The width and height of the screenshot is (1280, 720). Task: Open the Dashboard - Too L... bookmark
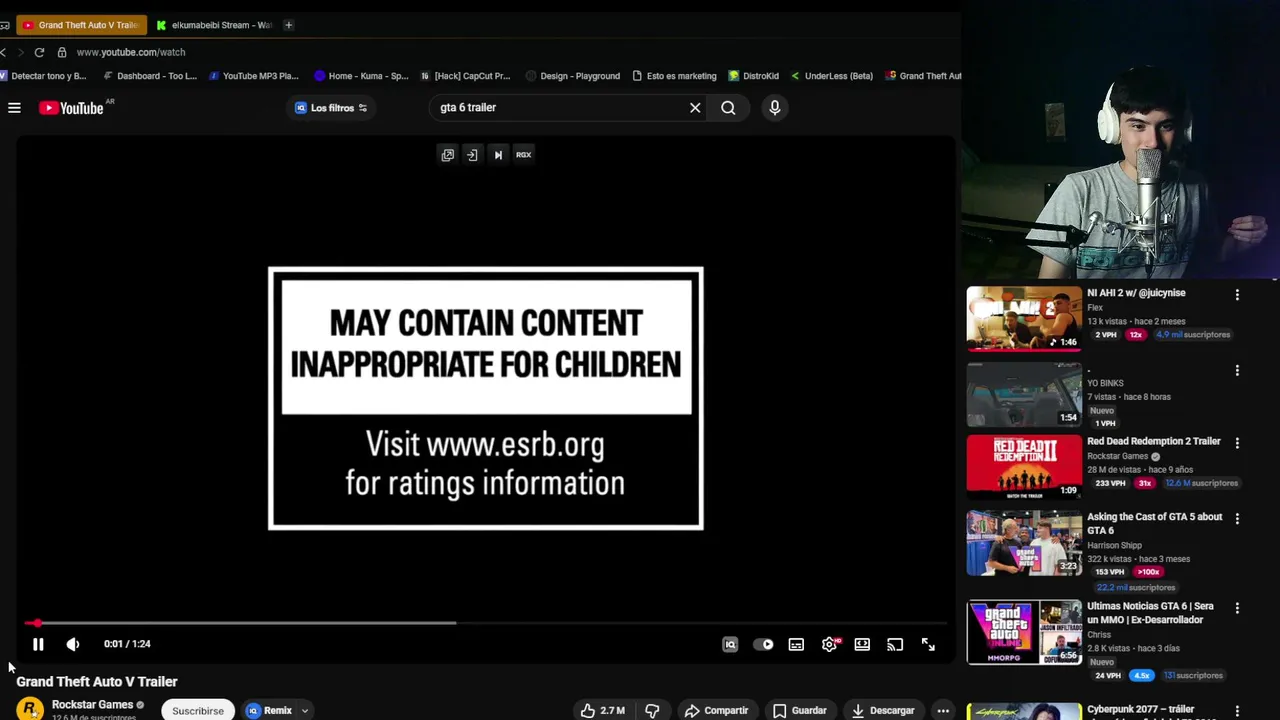pyautogui.click(x=150, y=76)
